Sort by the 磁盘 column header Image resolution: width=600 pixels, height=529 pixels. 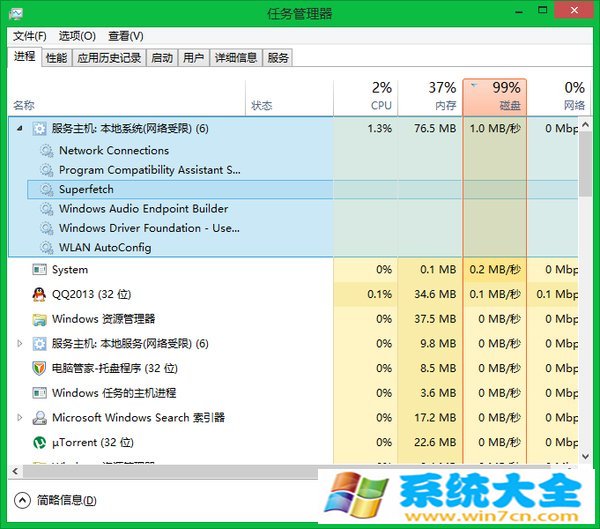495,97
